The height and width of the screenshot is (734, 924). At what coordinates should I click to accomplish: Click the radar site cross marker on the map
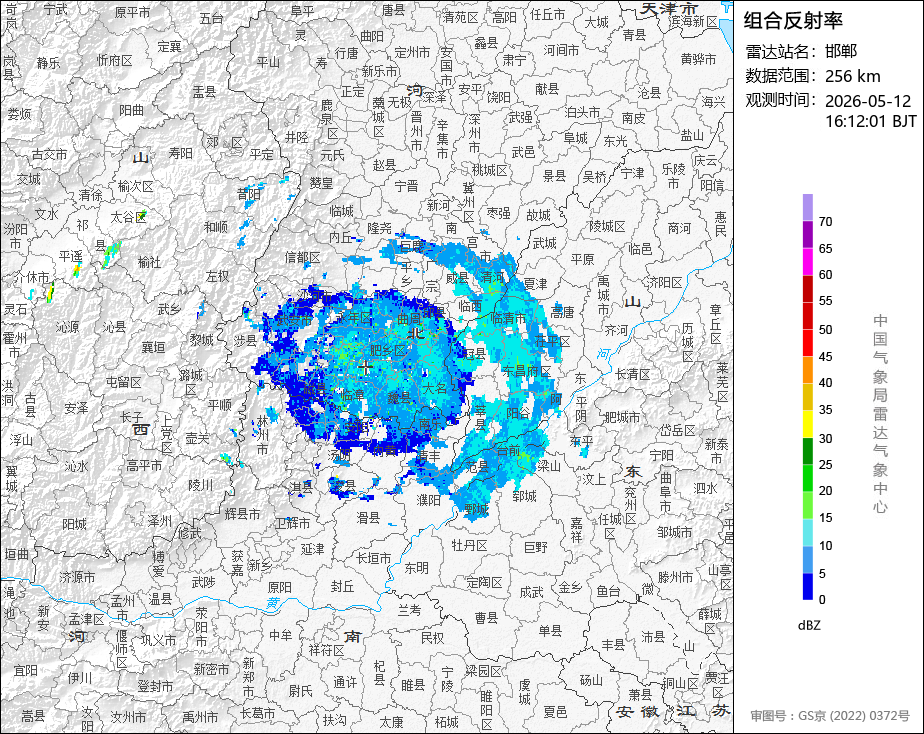tap(365, 367)
